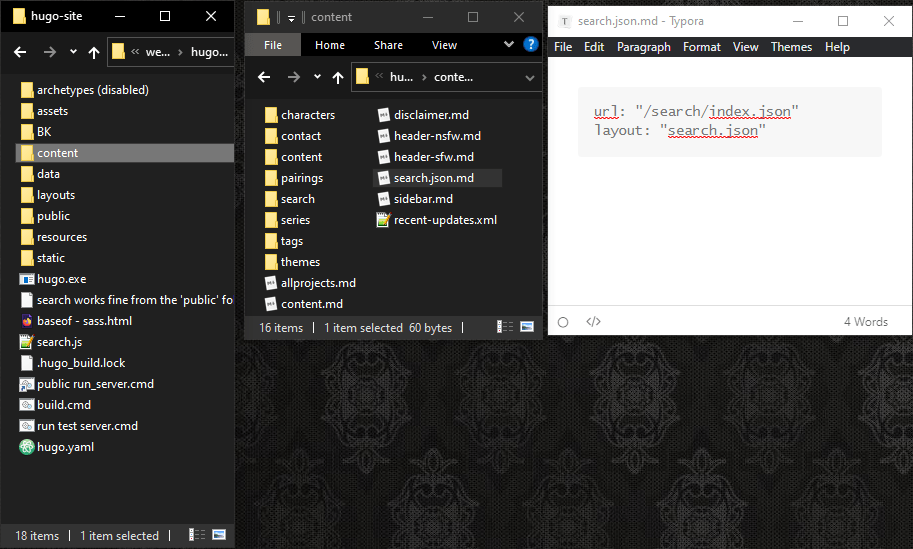Open the Paragraph menu in Typora
Viewport: 913px width, 549px height.
(643, 47)
